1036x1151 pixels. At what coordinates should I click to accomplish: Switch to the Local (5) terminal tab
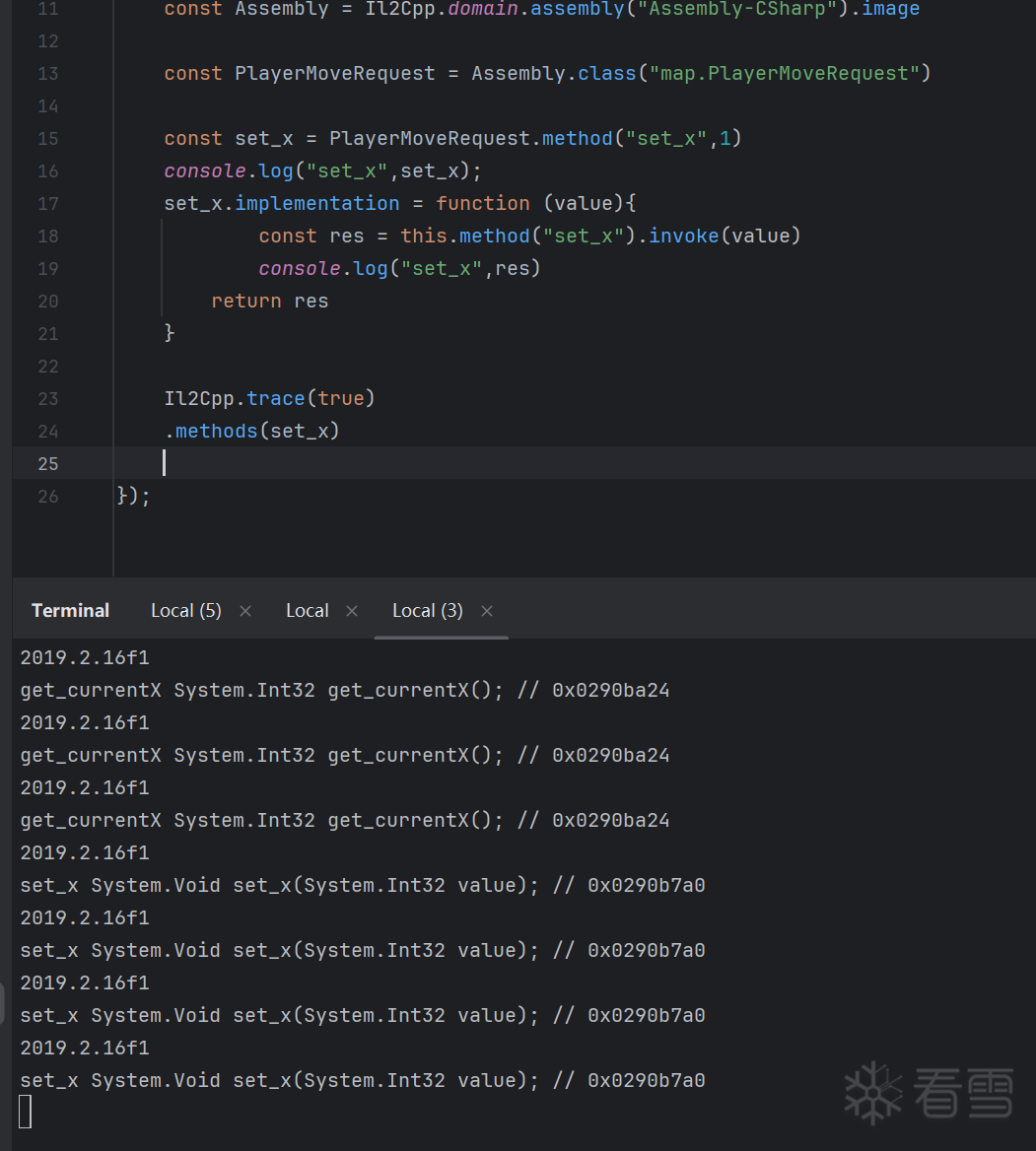tap(185, 611)
